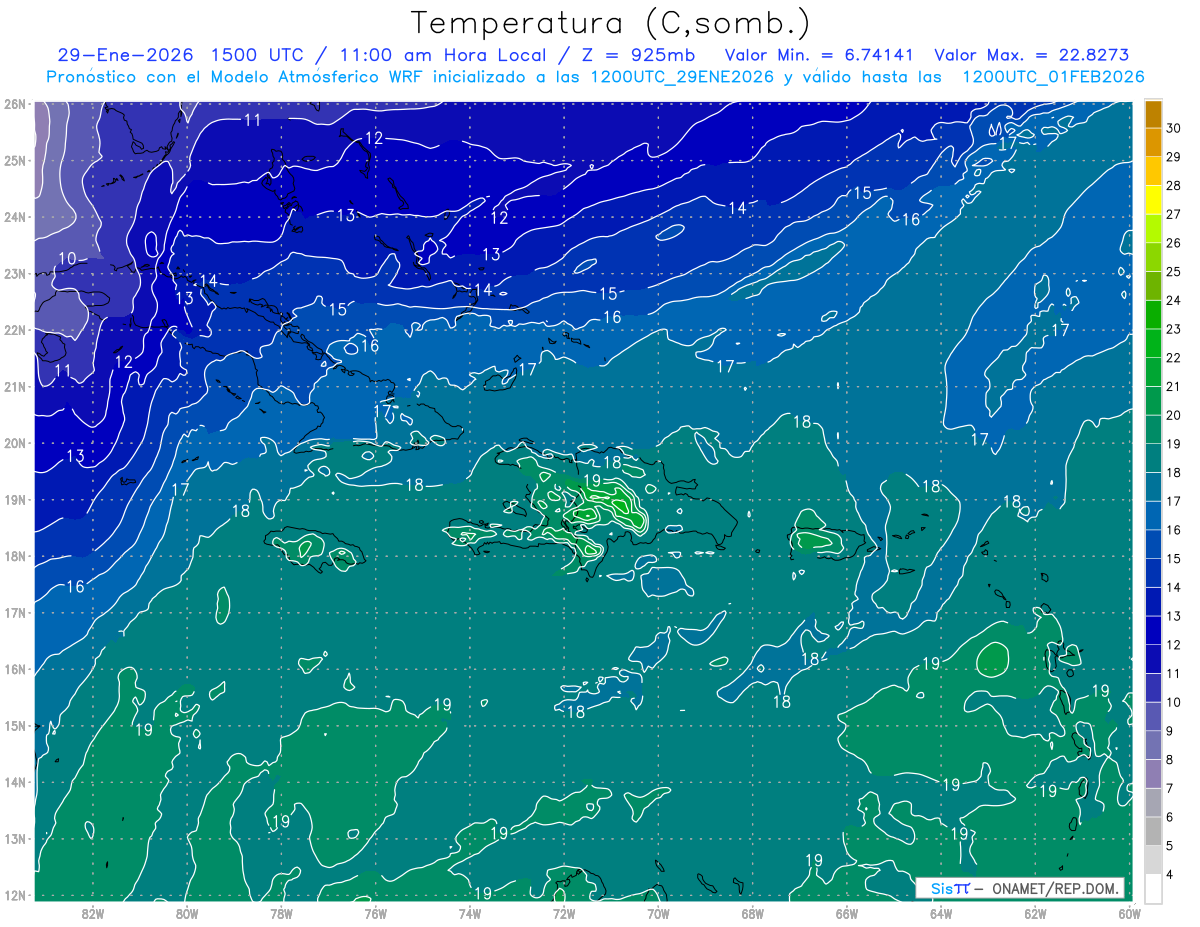Click the "20N" latitude axis label

click(14, 443)
